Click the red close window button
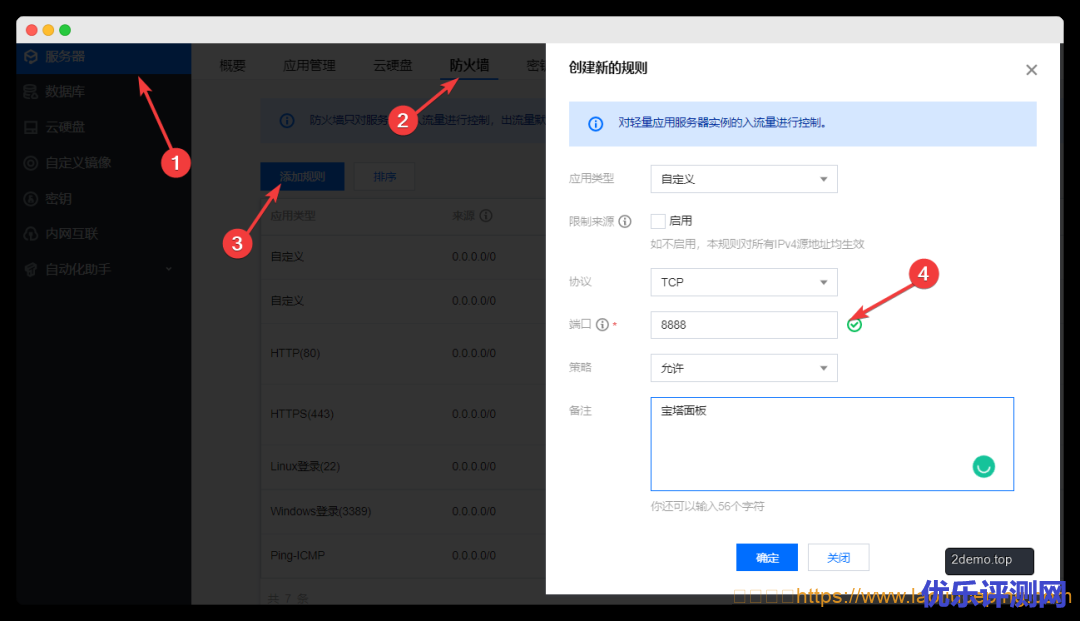This screenshot has height=621, width=1080. click(32, 30)
